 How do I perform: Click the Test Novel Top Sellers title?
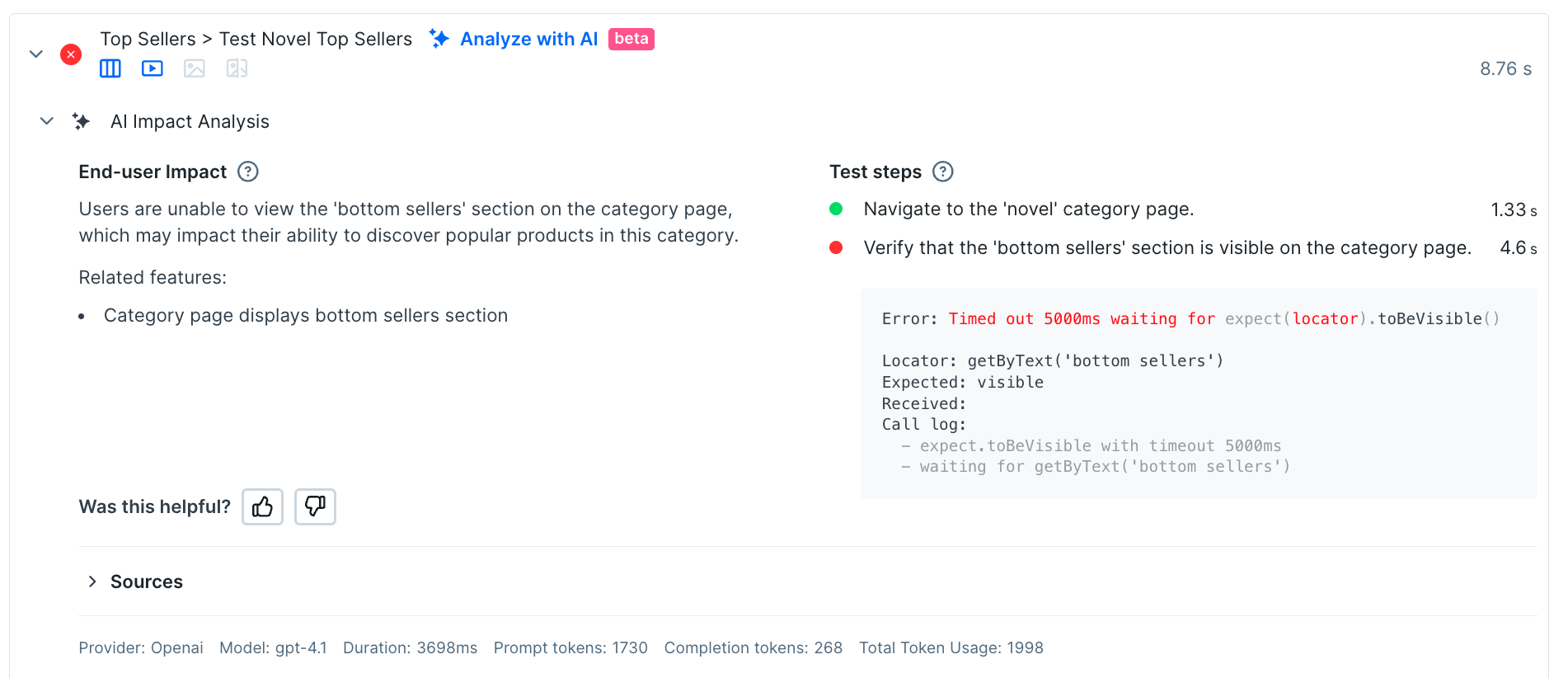tap(315, 39)
